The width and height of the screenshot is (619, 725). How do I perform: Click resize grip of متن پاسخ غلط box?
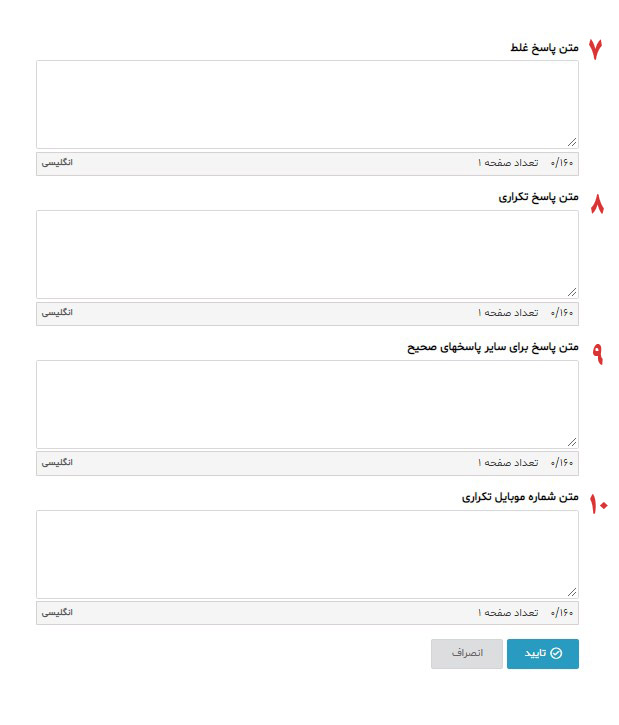tap(572, 142)
